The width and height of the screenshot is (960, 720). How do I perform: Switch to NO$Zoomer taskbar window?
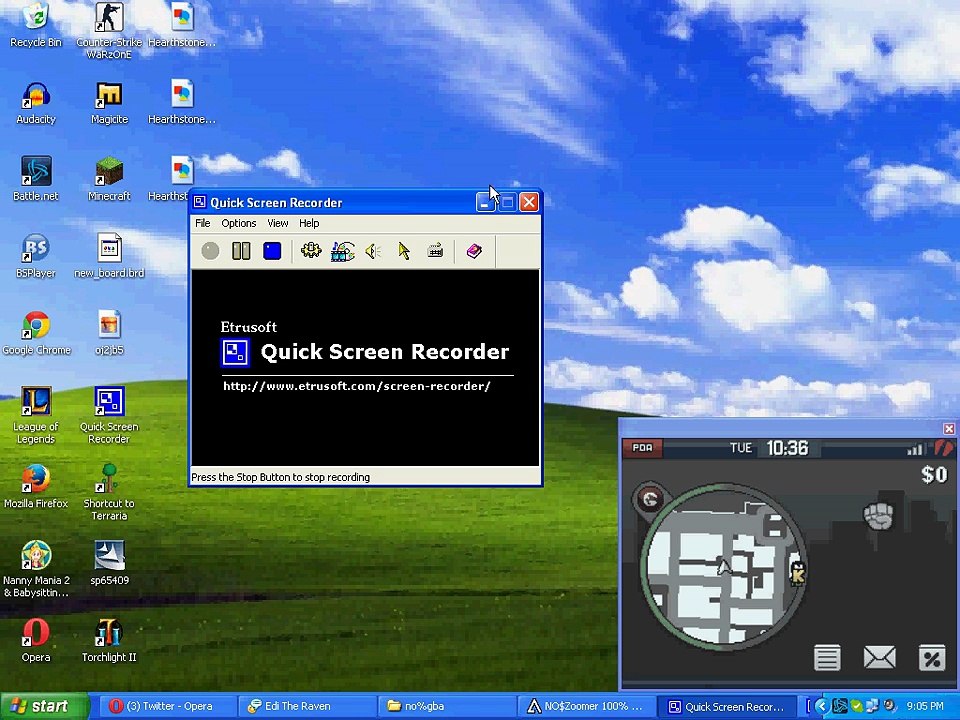coord(586,706)
